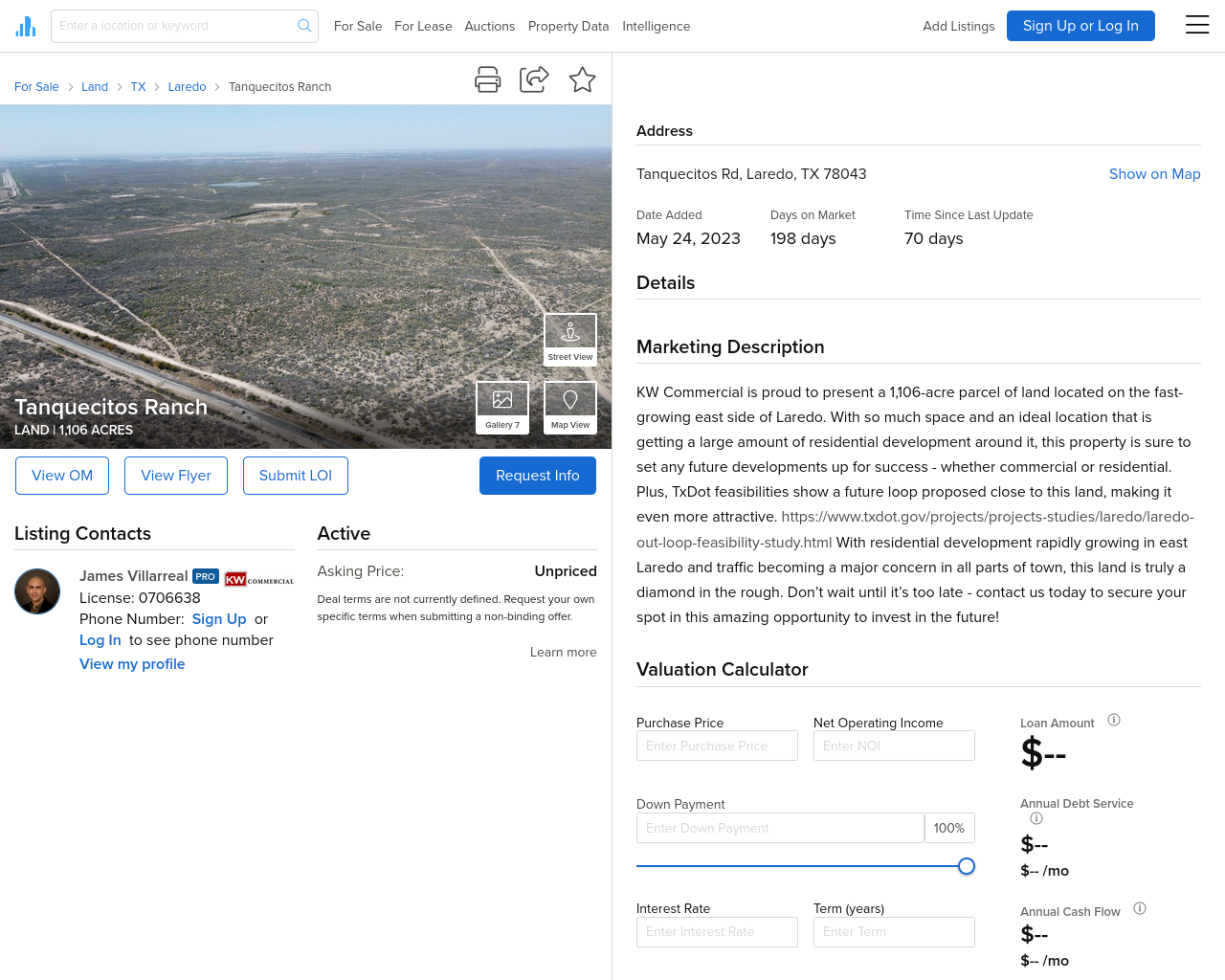Image resolution: width=1225 pixels, height=980 pixels.
Task: Go to Land breadcrumb
Action: [x=95, y=87]
